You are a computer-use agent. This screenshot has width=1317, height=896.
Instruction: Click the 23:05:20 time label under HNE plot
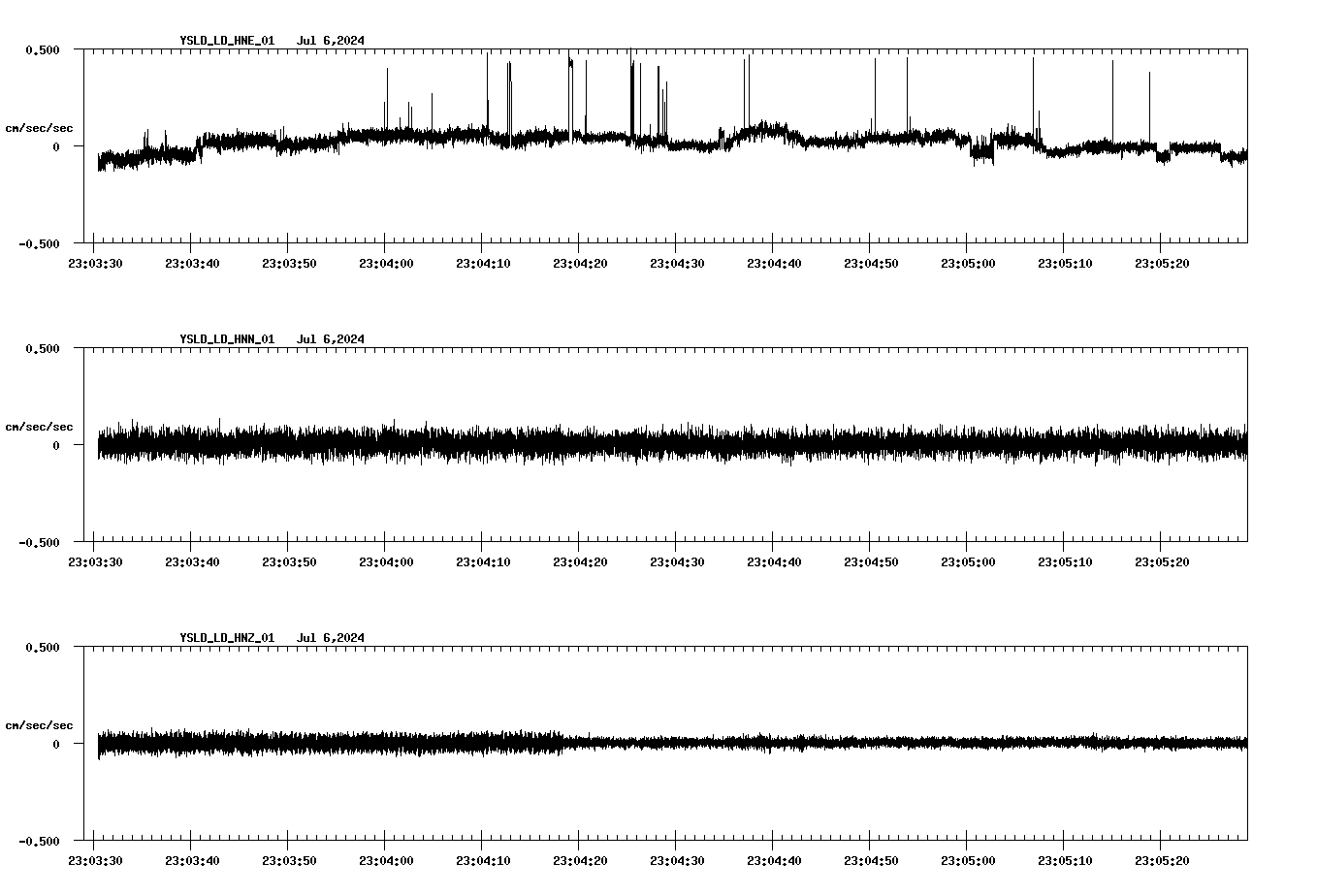(x=1162, y=263)
